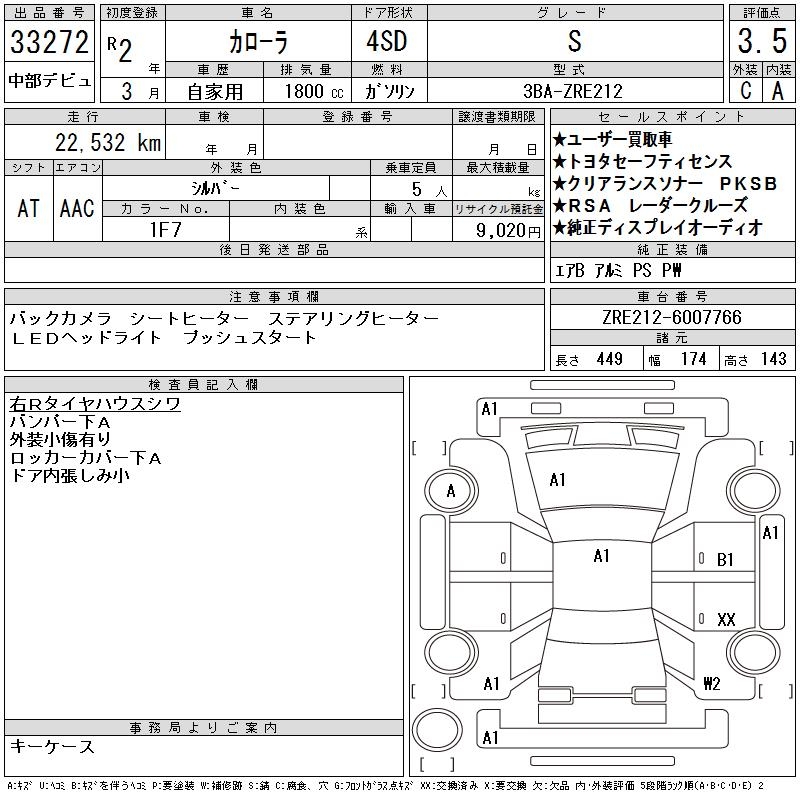Click the damage code legend line
Image resolution: width=800 pixels, height=800 pixels.
(x=385, y=786)
